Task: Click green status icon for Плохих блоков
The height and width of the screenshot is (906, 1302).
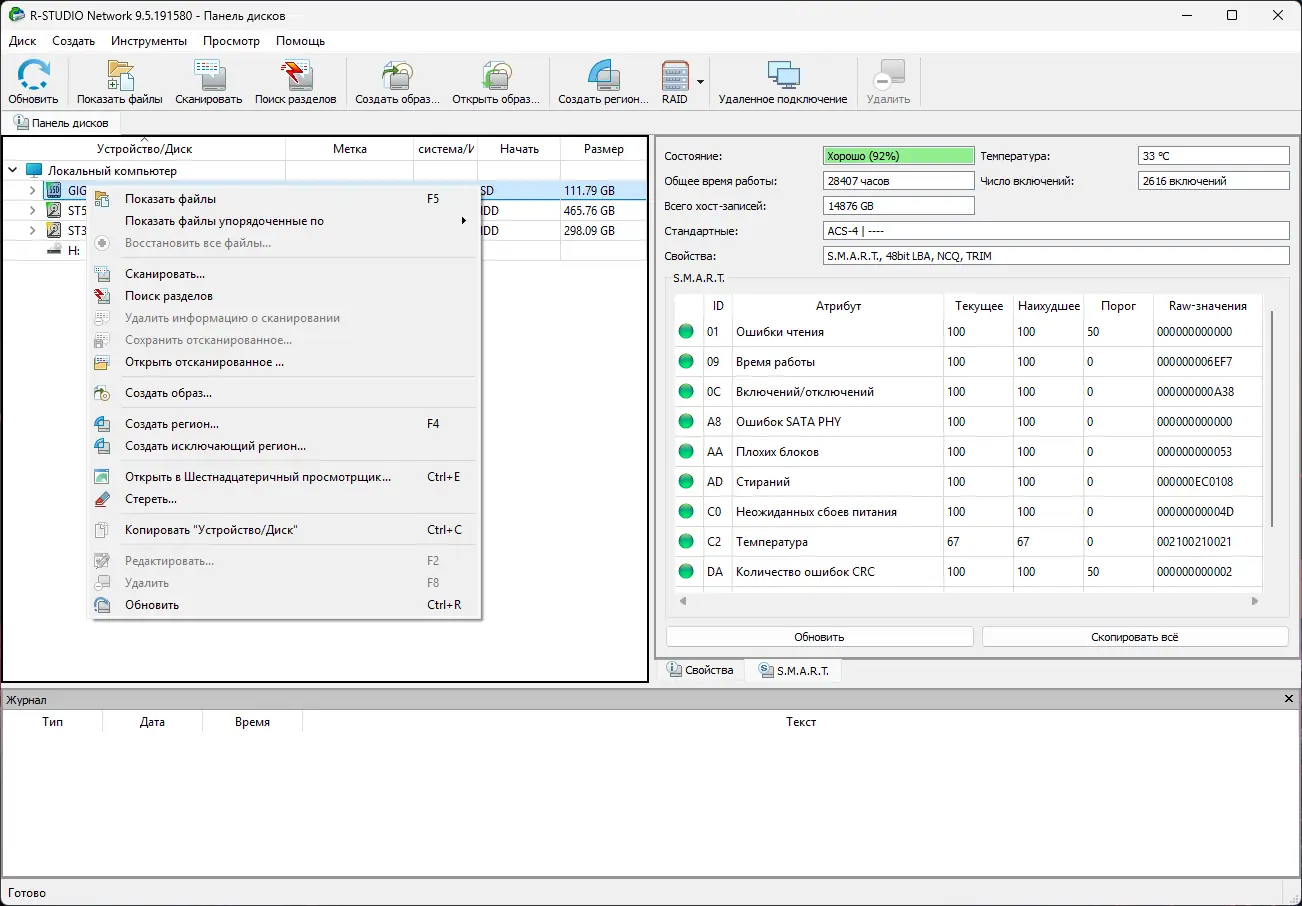Action: [x=686, y=452]
